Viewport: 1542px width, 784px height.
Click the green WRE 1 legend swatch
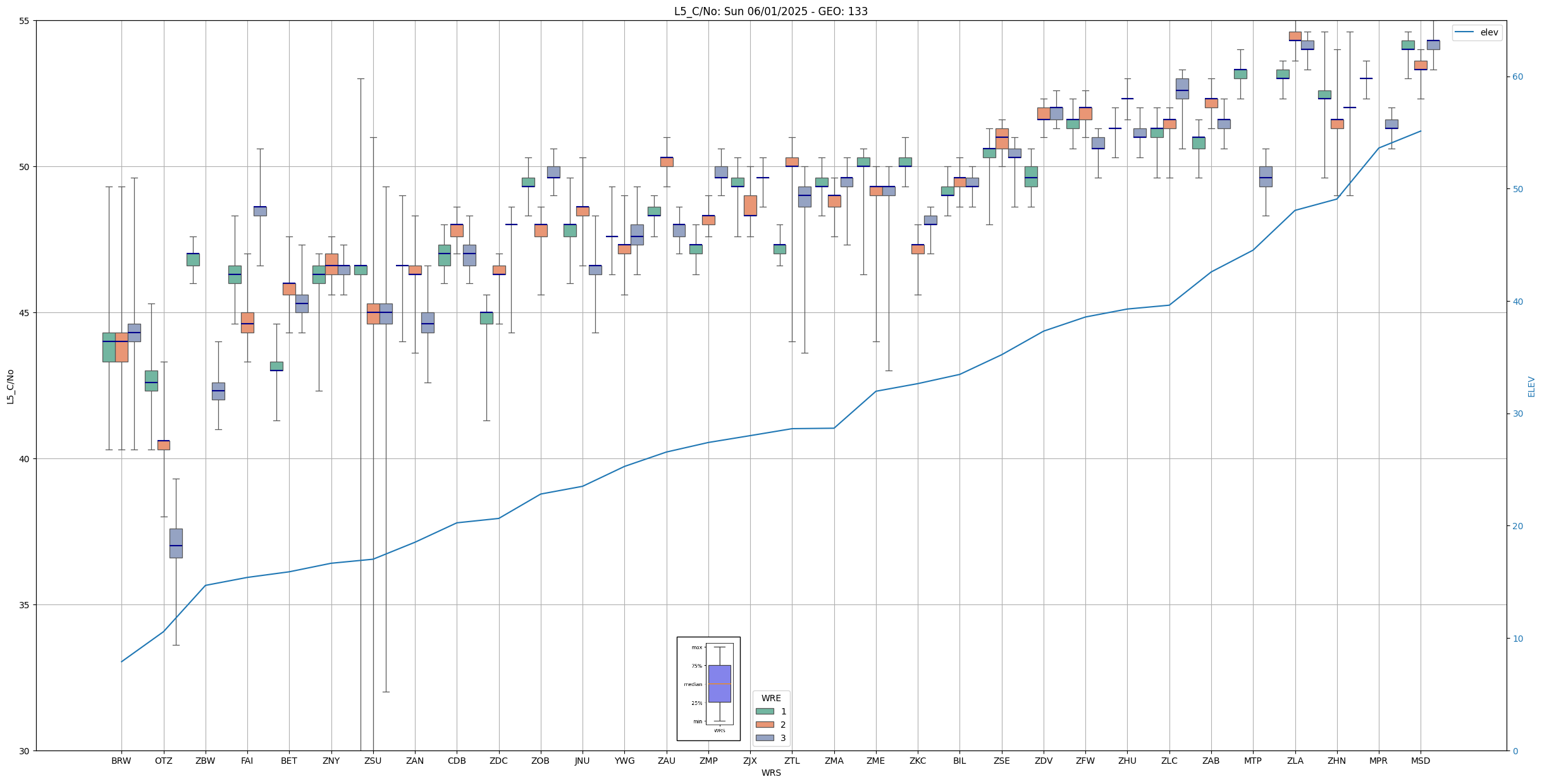(x=764, y=711)
